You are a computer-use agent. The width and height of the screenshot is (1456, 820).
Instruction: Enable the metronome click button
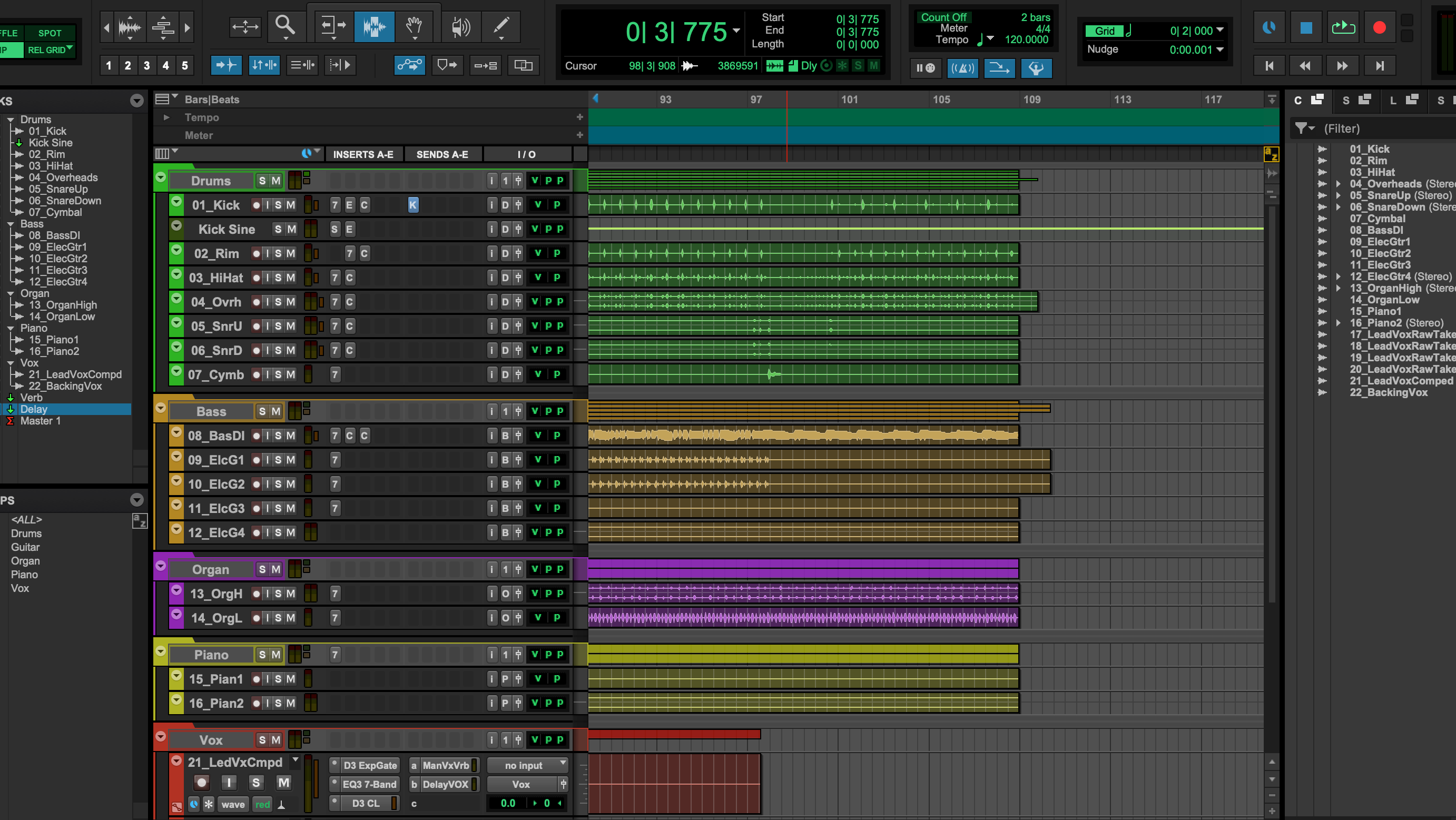pyautogui.click(x=962, y=68)
